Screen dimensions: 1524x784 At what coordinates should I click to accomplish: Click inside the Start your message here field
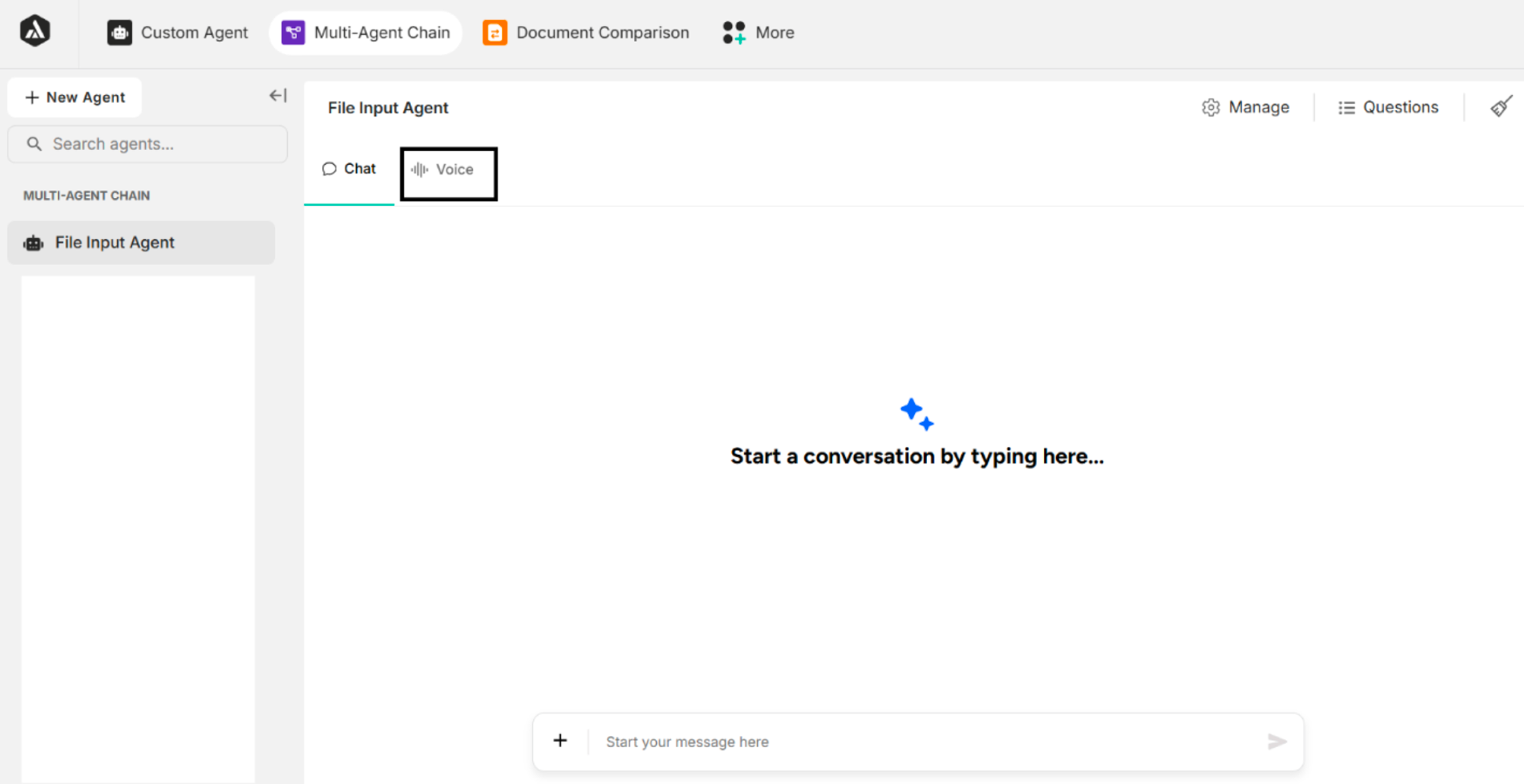(828, 742)
